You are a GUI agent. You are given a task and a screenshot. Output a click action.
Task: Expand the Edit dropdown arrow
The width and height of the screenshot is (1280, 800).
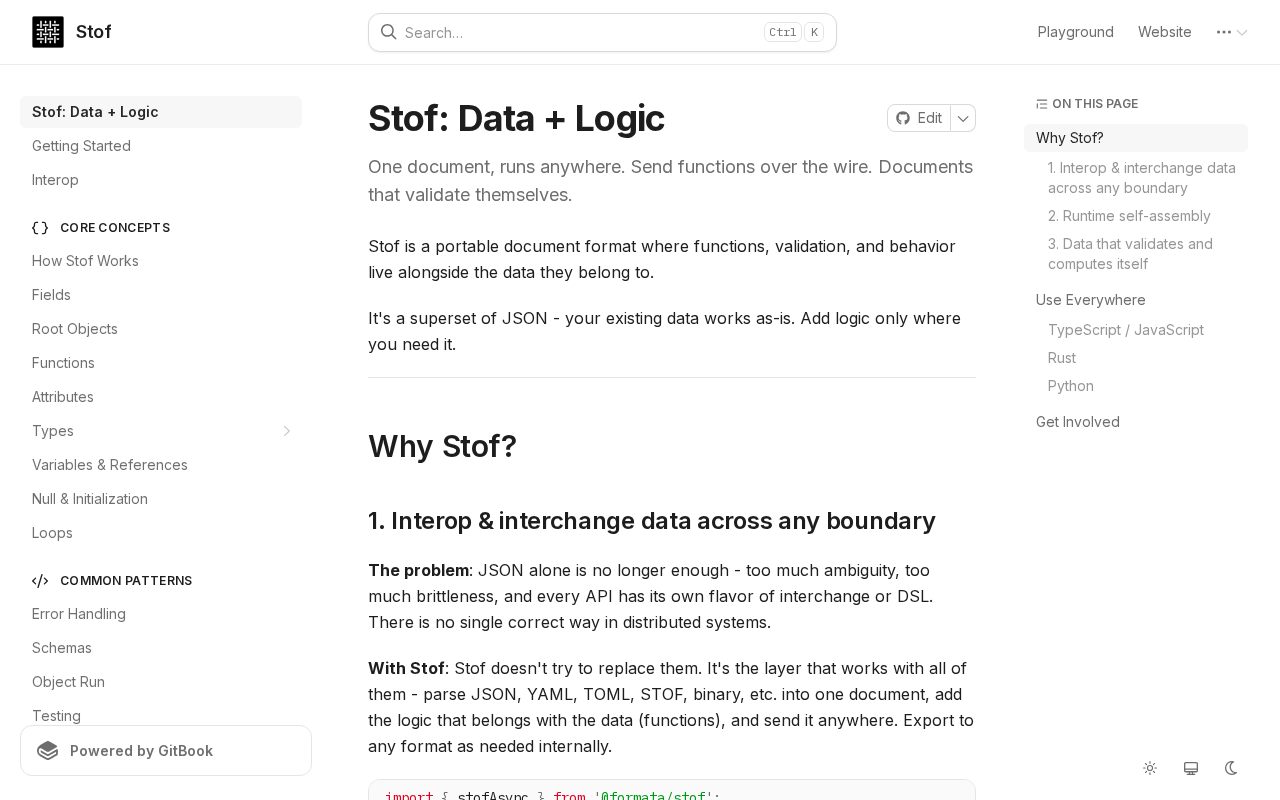click(x=963, y=118)
